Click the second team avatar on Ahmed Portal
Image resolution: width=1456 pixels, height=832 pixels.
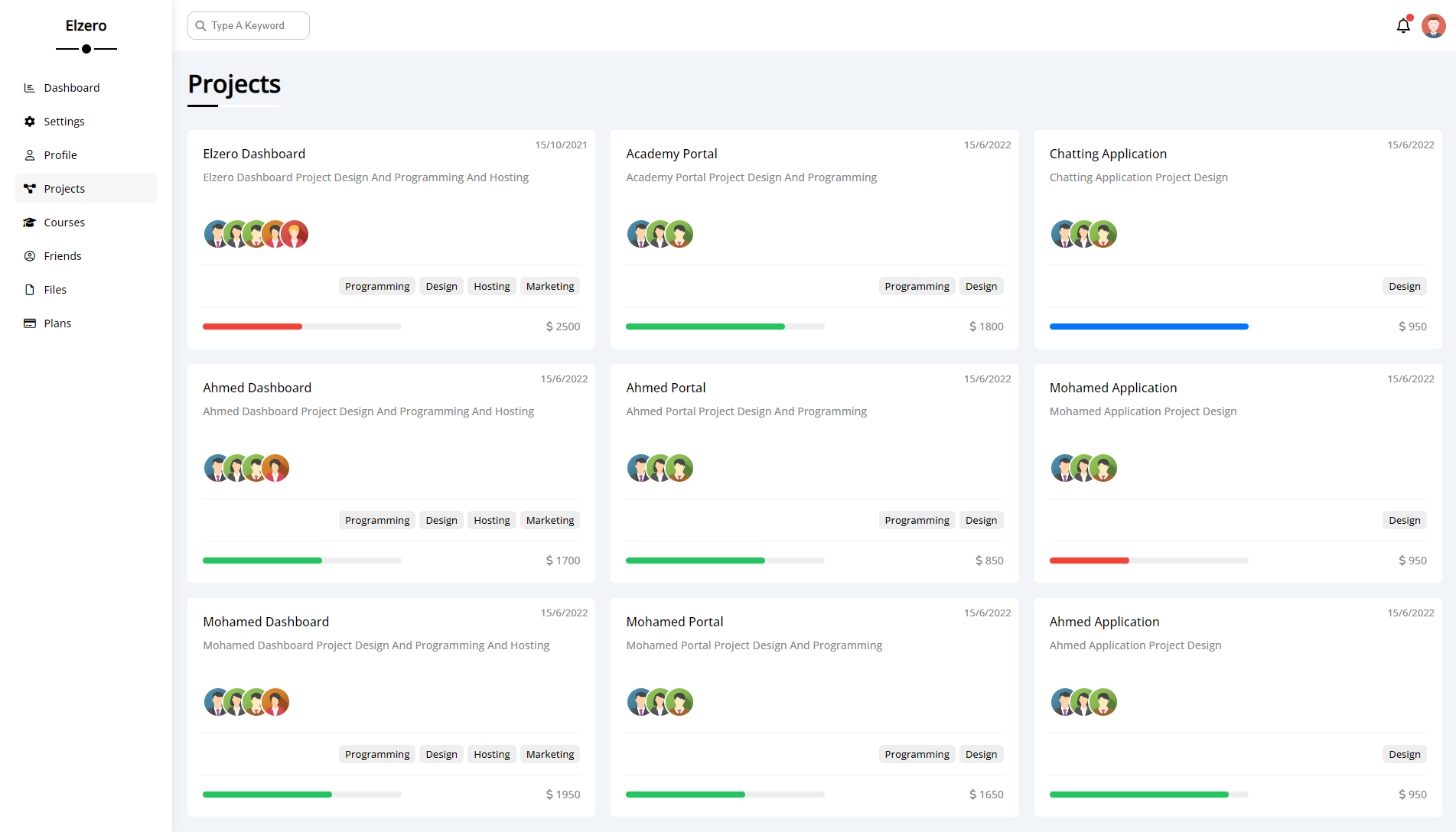pyautogui.click(x=660, y=468)
